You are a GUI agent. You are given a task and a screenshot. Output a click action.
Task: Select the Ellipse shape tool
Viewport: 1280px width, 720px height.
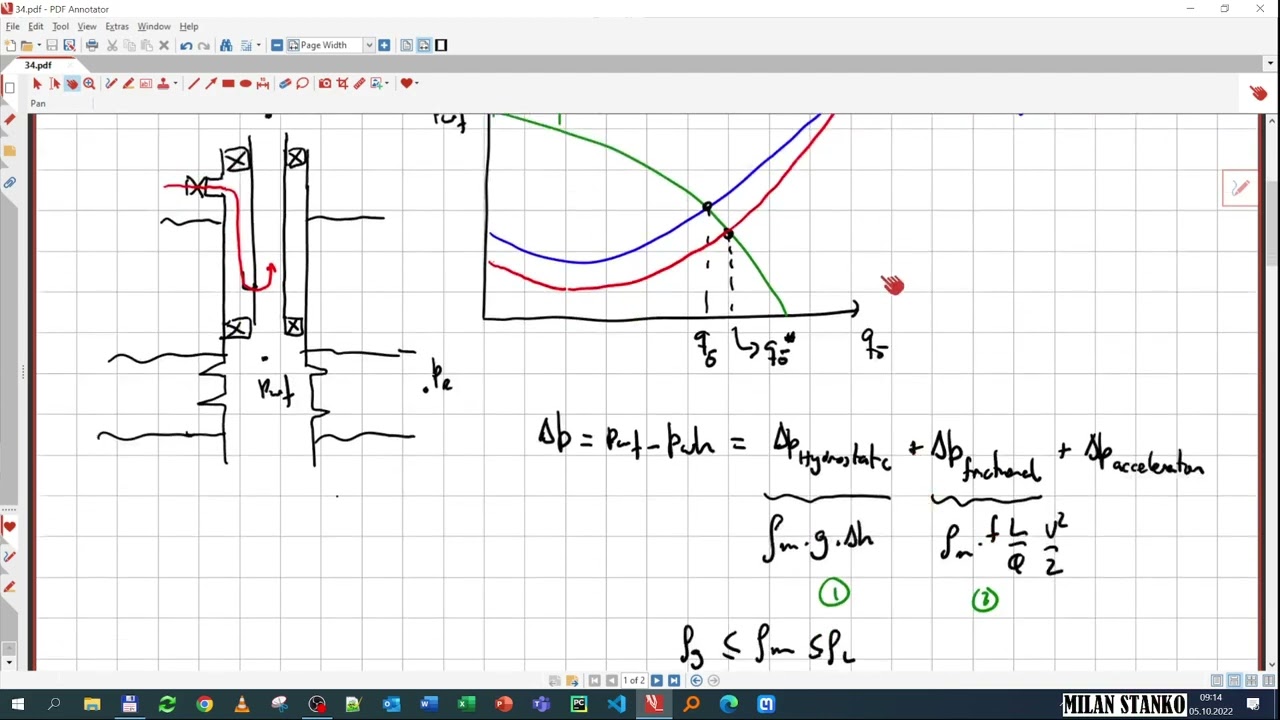click(245, 83)
